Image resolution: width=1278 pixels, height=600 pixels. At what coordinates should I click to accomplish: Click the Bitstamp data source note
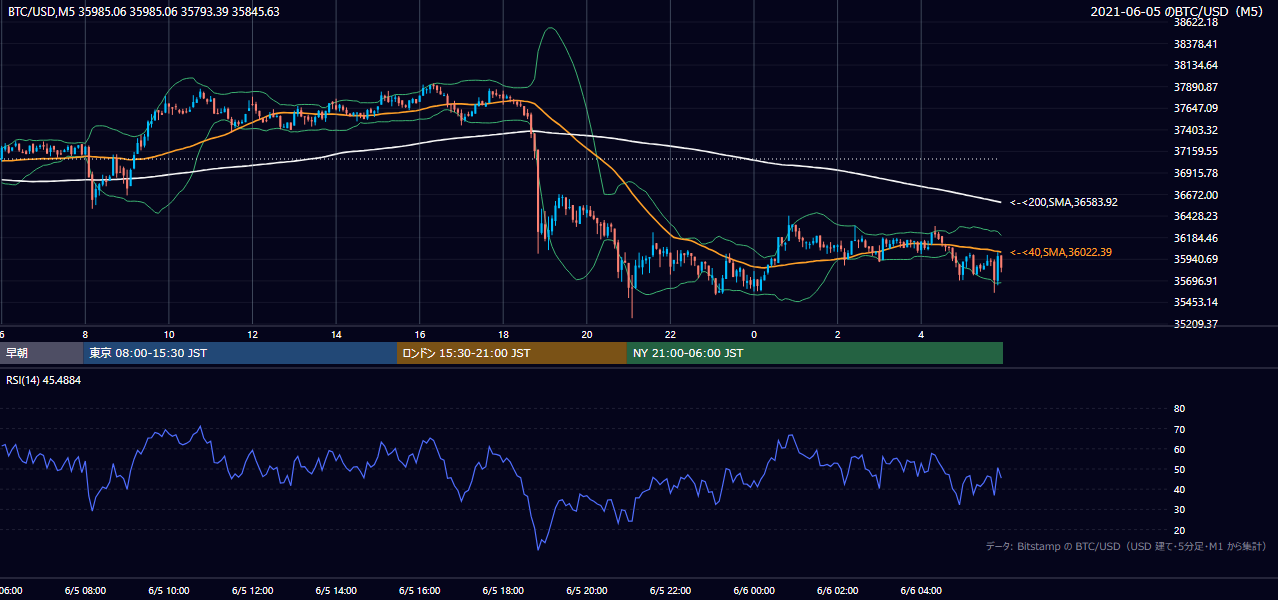click(x=1126, y=546)
